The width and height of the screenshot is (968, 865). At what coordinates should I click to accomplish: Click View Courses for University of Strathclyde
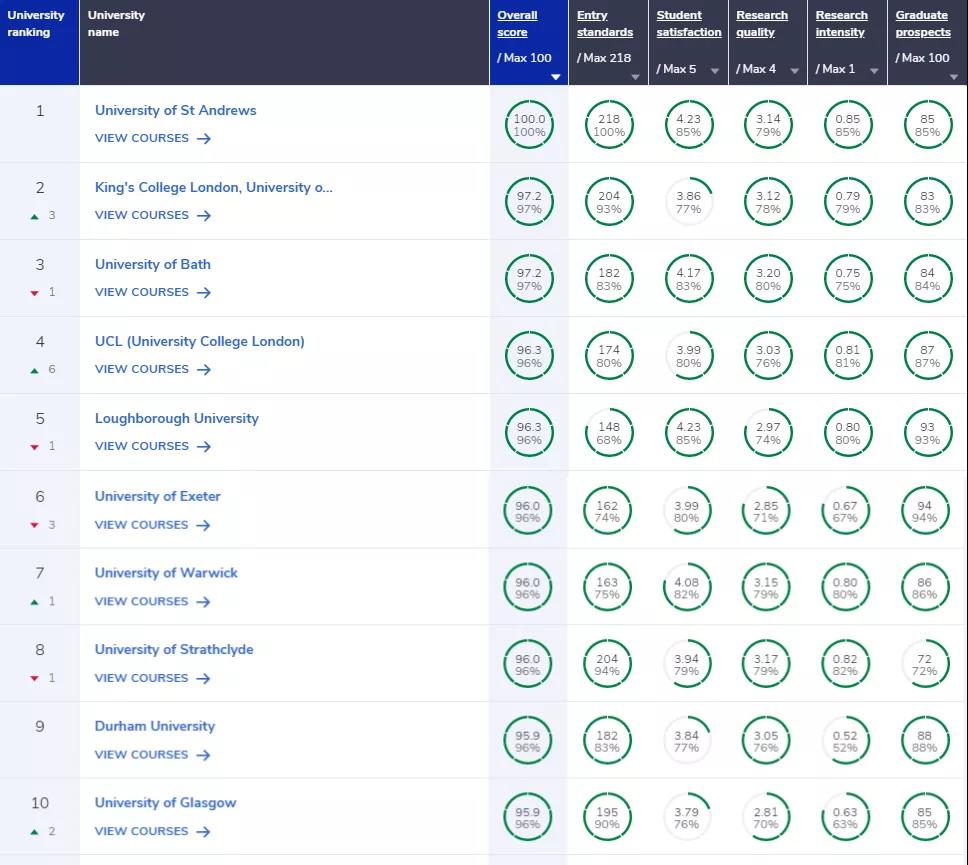(142, 678)
